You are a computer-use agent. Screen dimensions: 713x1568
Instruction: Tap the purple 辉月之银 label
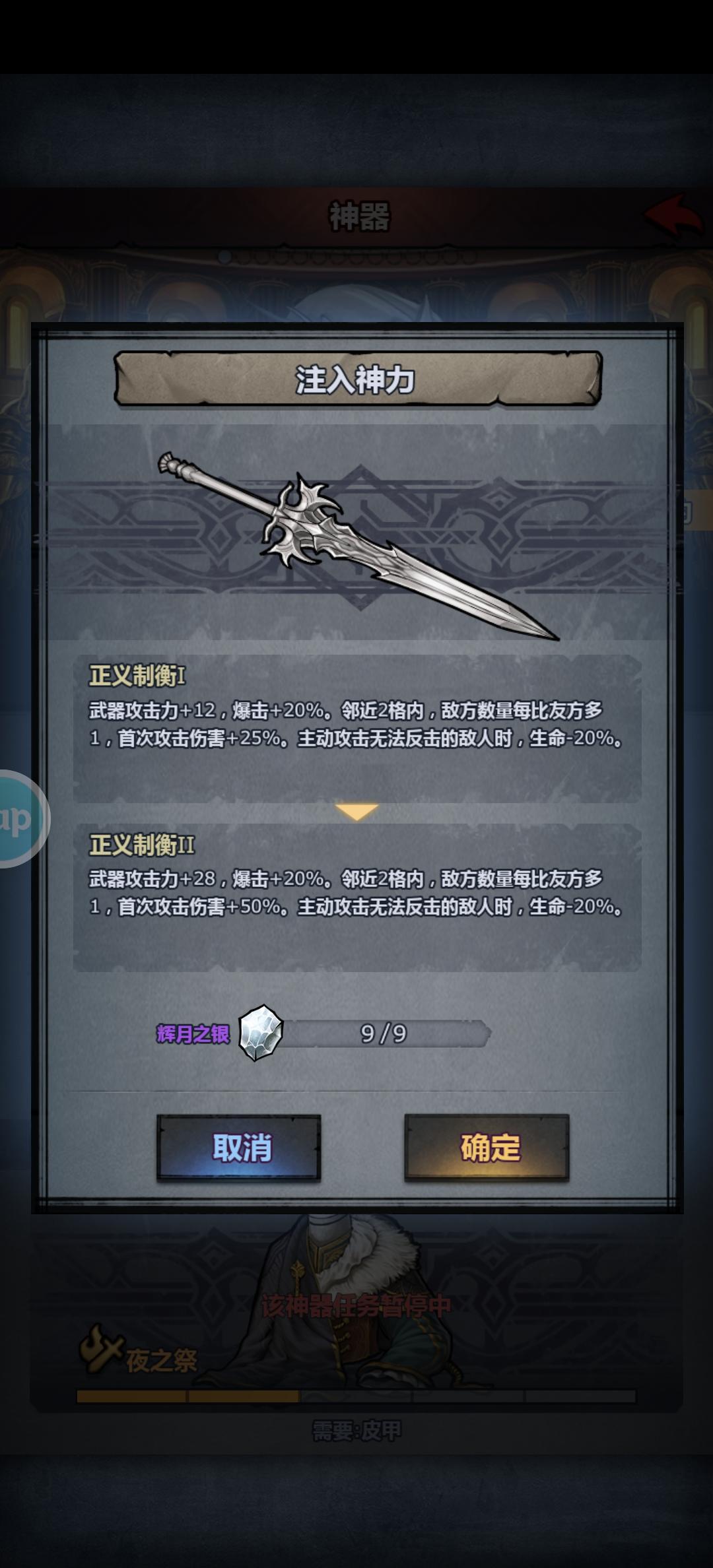(193, 1033)
